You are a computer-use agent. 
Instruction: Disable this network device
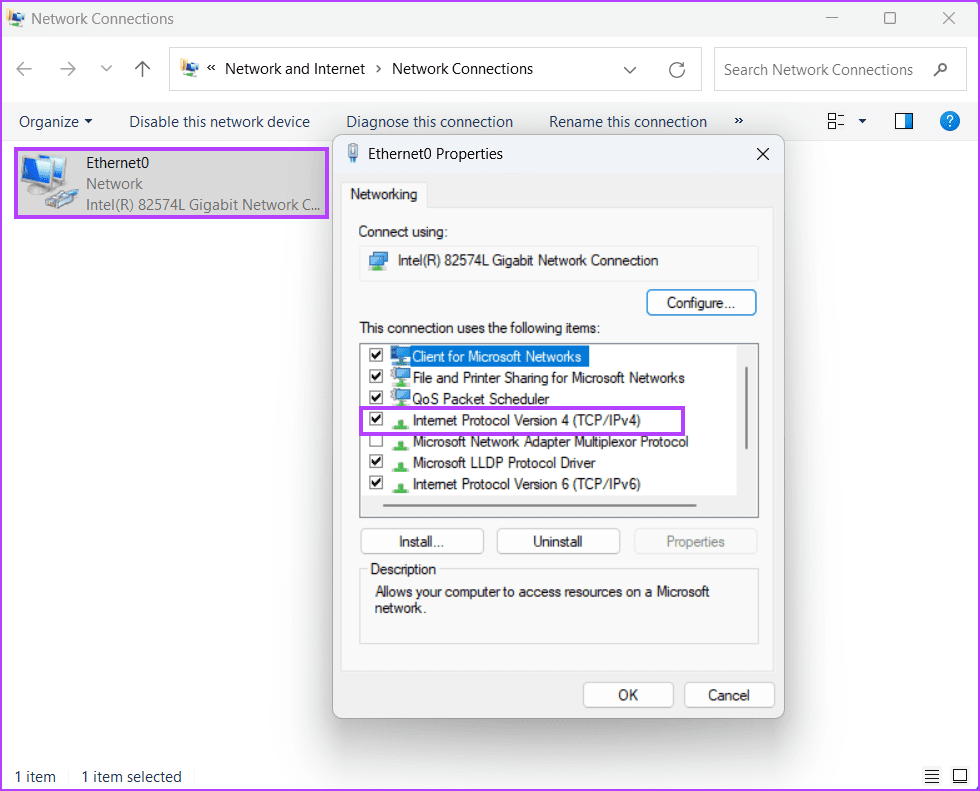pyautogui.click(x=219, y=121)
